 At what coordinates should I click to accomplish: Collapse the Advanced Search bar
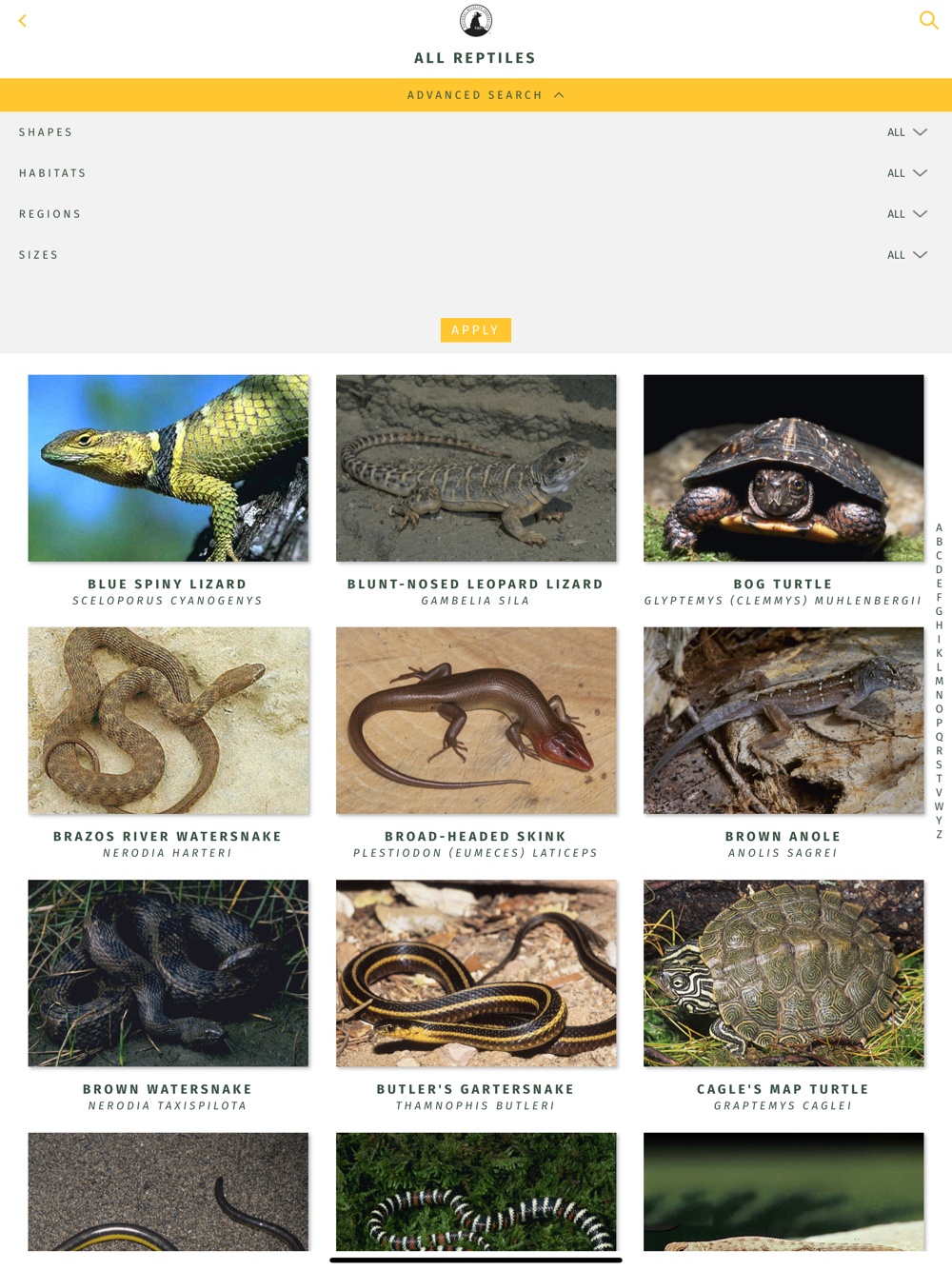pyautogui.click(x=476, y=95)
